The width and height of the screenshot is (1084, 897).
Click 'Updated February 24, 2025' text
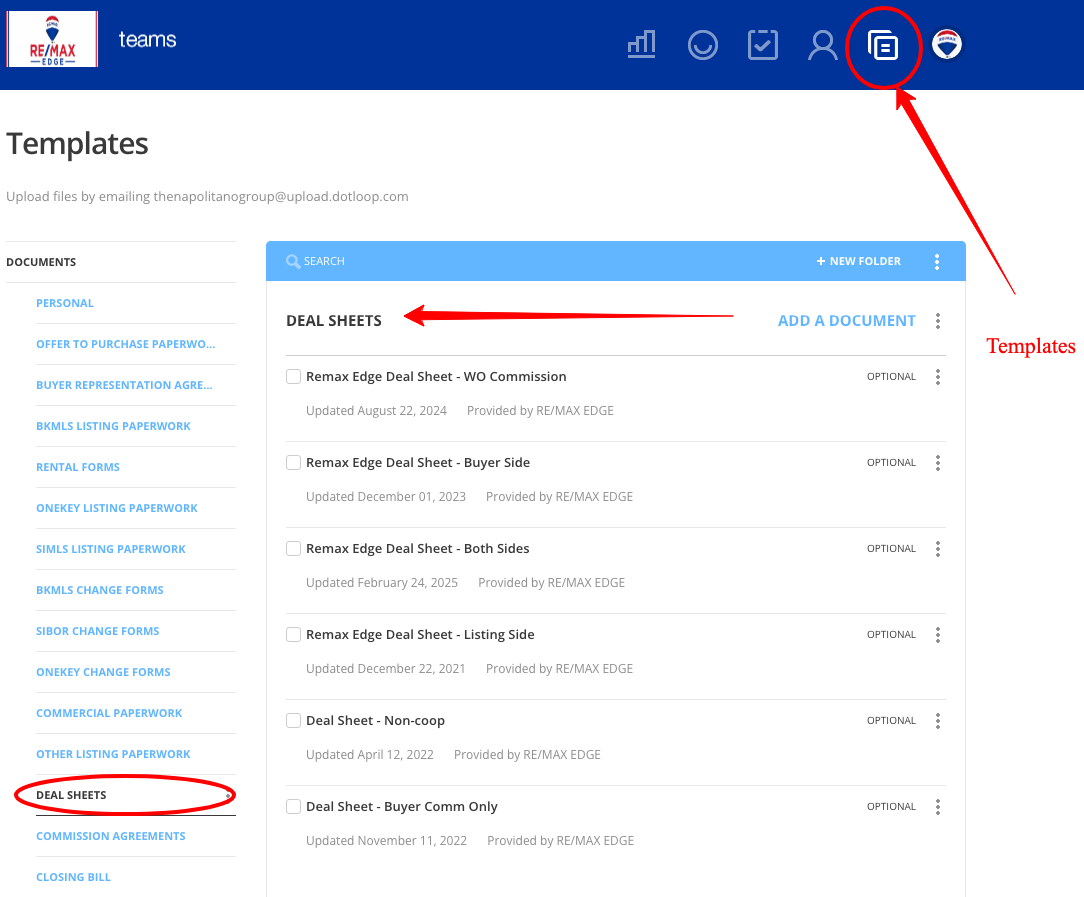point(382,583)
